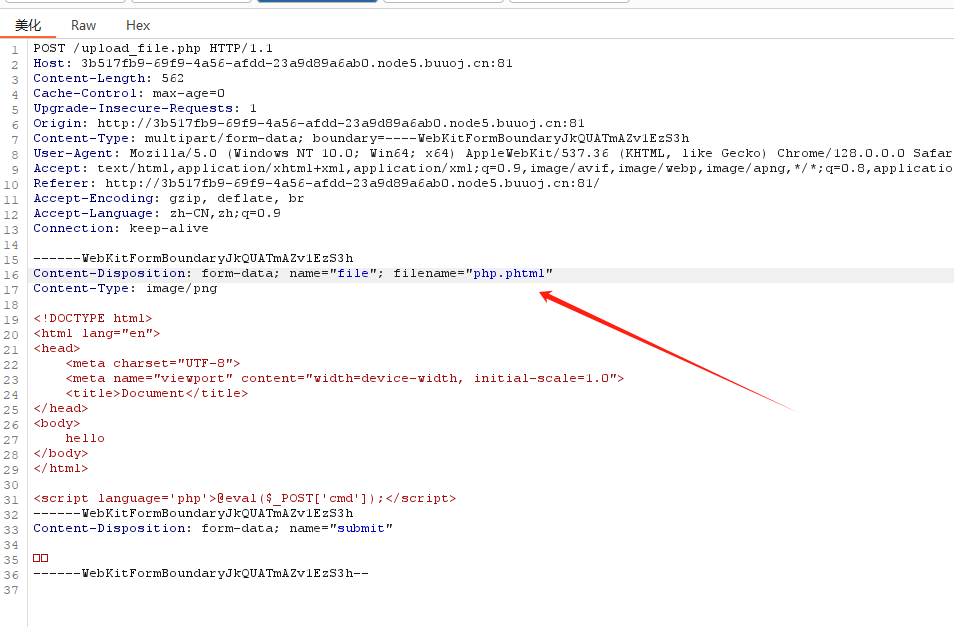Switch to the Raw view tab
Screen dimensions: 954x627
point(83,26)
